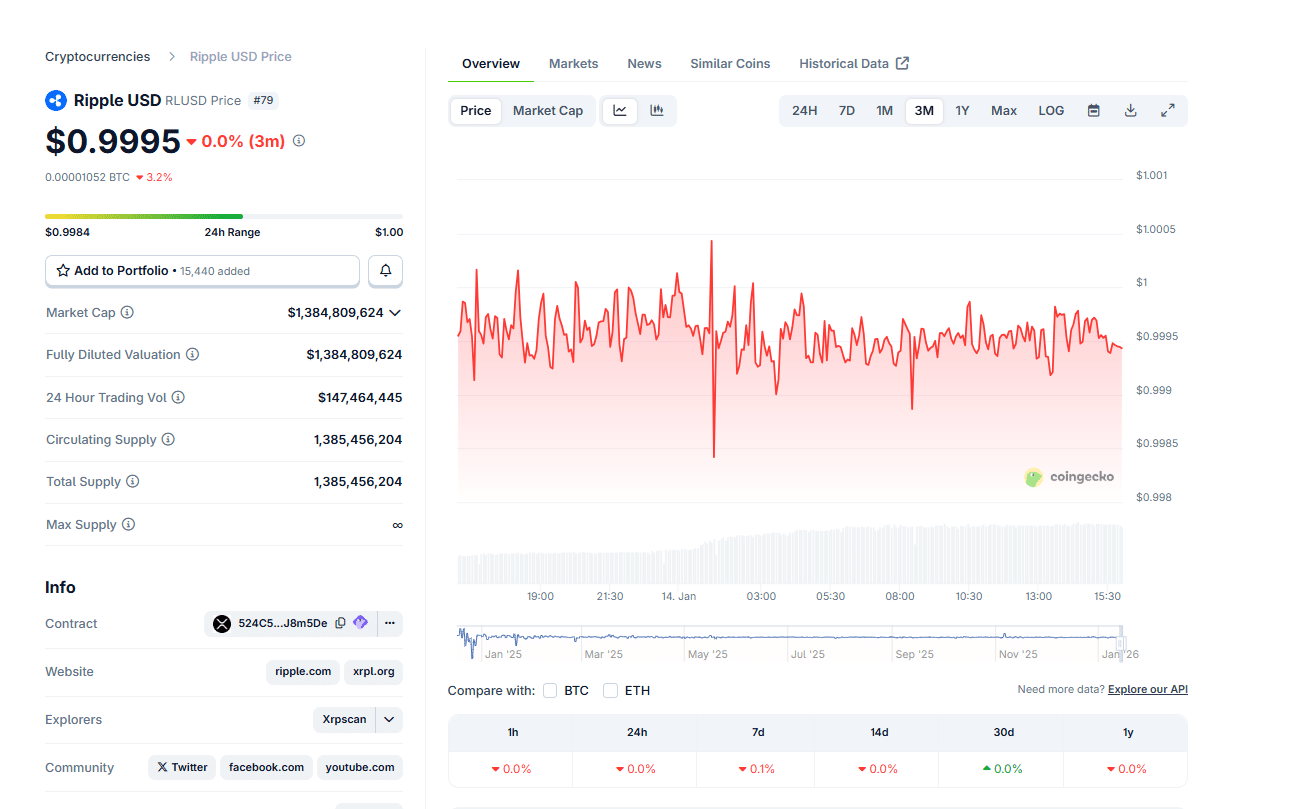This screenshot has width=1289, height=809.
Task: Copy the contract address
Action: click(x=340, y=623)
